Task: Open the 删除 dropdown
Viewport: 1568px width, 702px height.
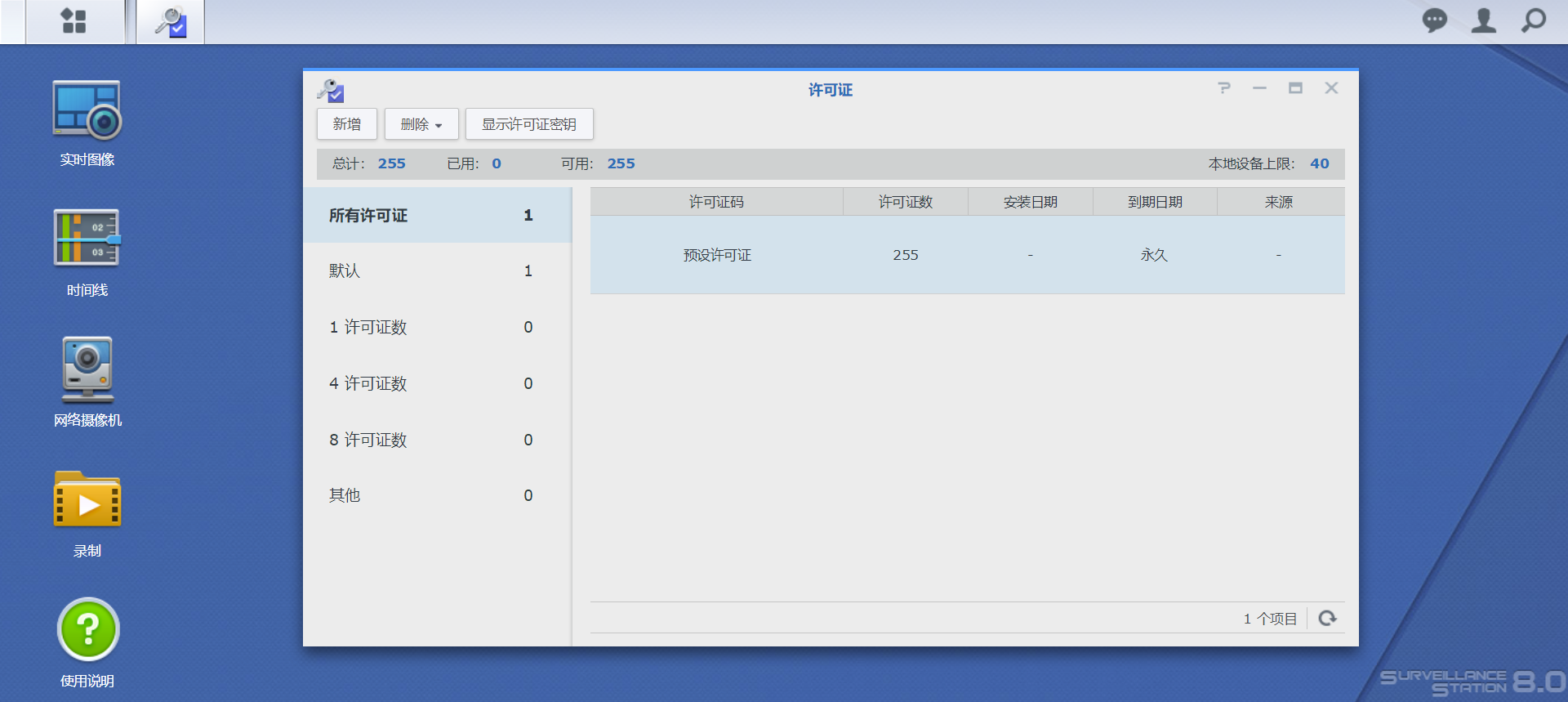Action: pyautogui.click(x=421, y=124)
